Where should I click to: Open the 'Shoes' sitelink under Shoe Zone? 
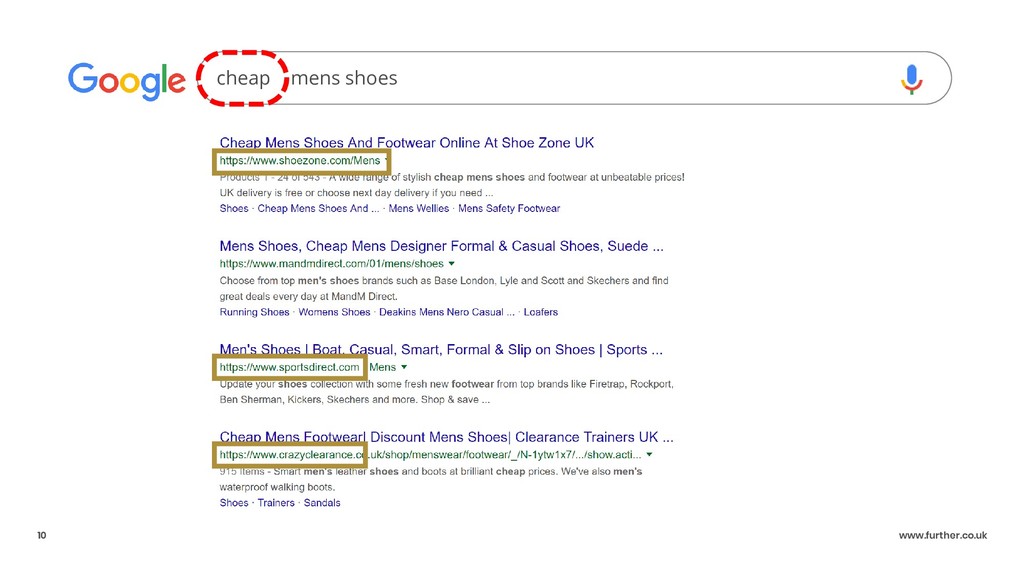coord(234,208)
